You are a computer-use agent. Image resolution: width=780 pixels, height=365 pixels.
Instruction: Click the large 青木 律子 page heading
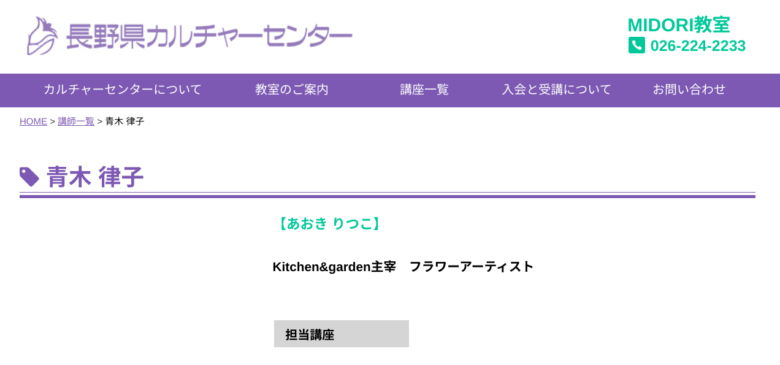[x=95, y=177]
